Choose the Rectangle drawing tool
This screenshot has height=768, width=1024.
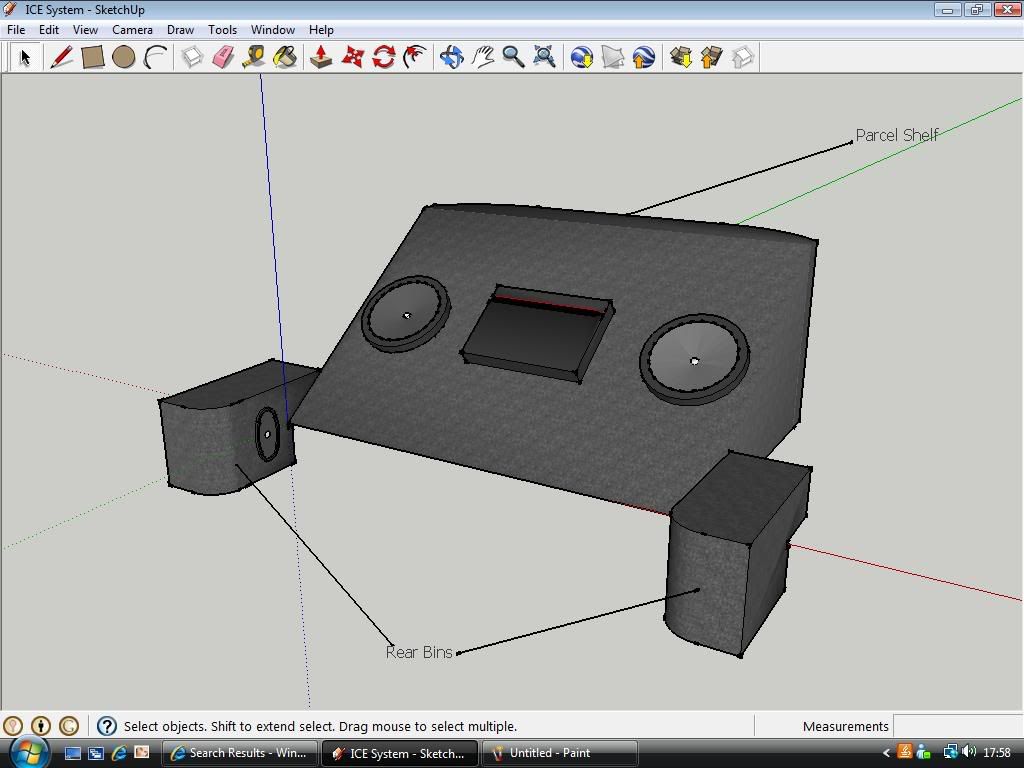coord(93,57)
